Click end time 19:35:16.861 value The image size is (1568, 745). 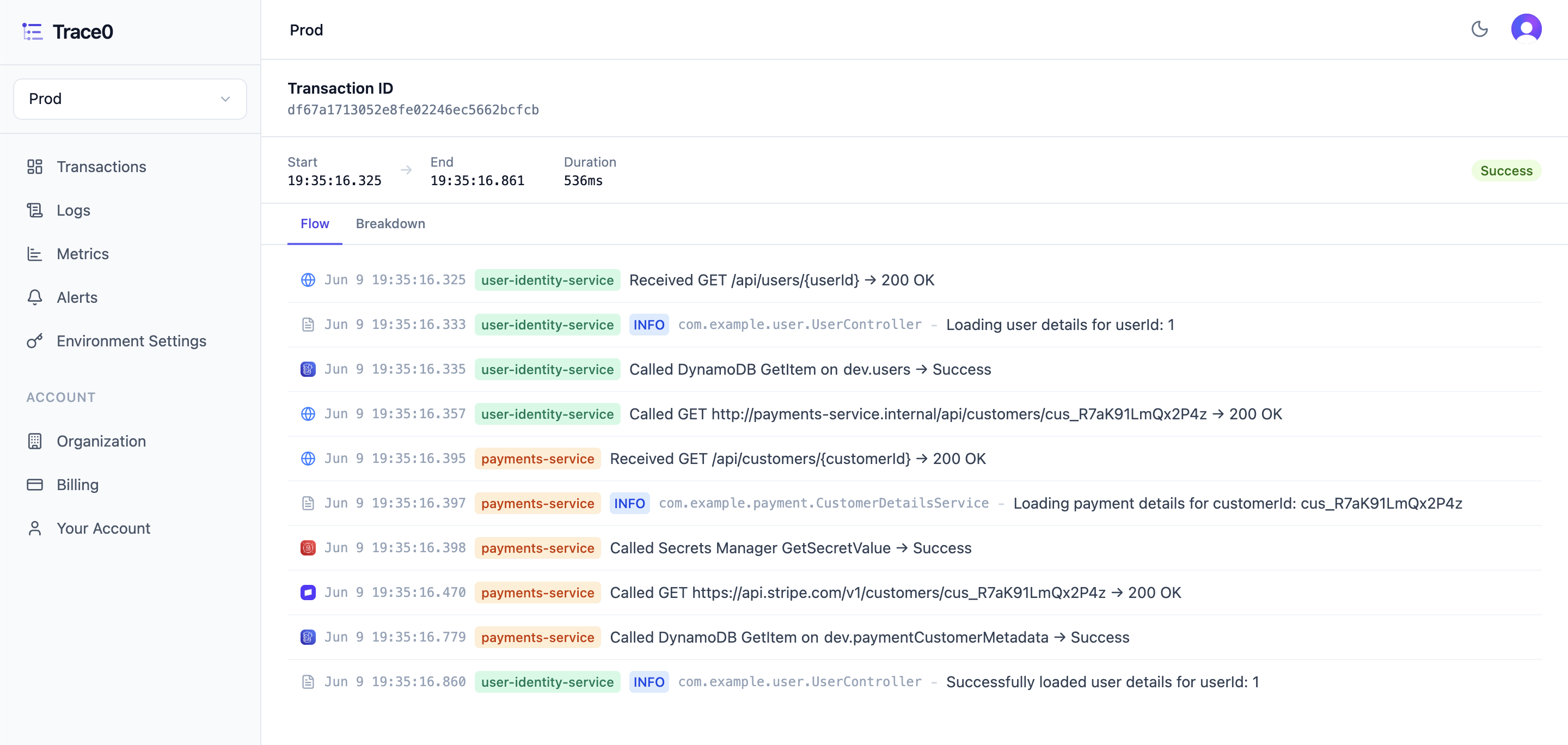click(477, 181)
